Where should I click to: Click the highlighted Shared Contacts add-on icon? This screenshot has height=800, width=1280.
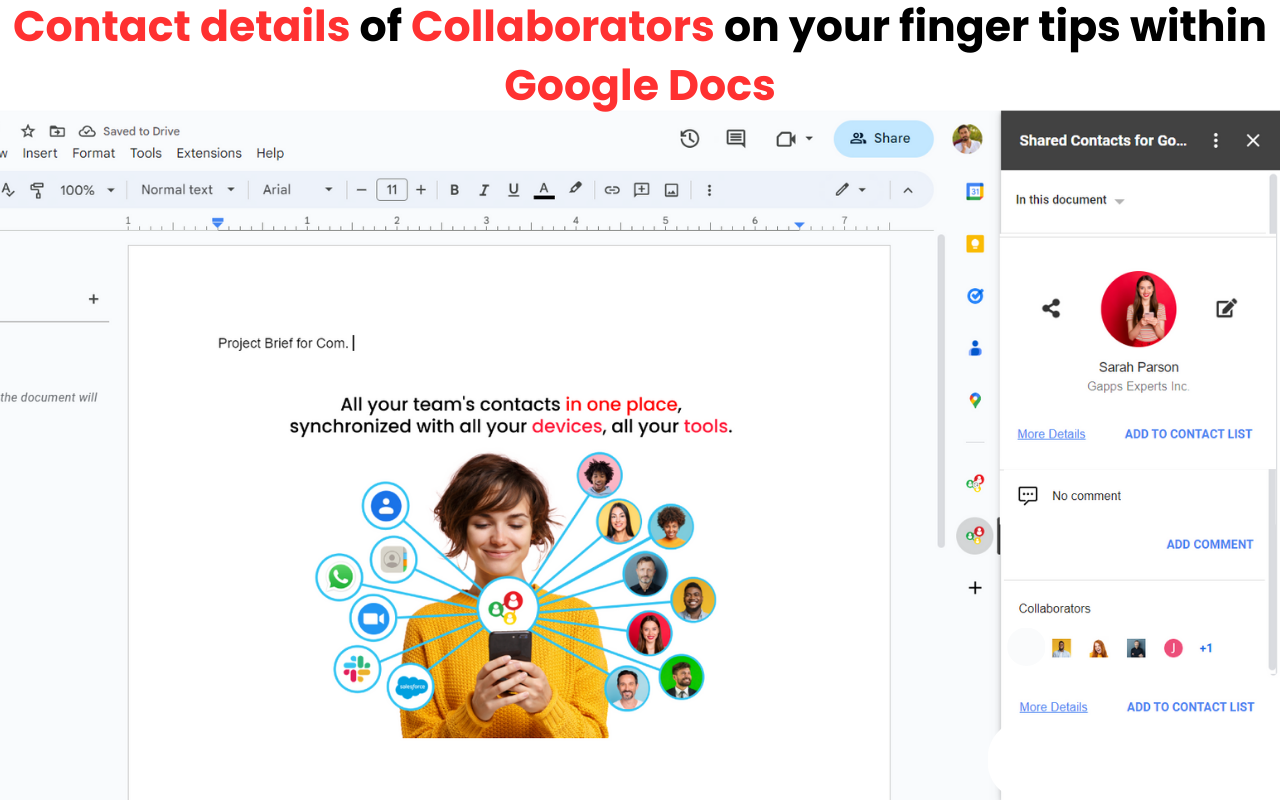pyautogui.click(x=975, y=536)
